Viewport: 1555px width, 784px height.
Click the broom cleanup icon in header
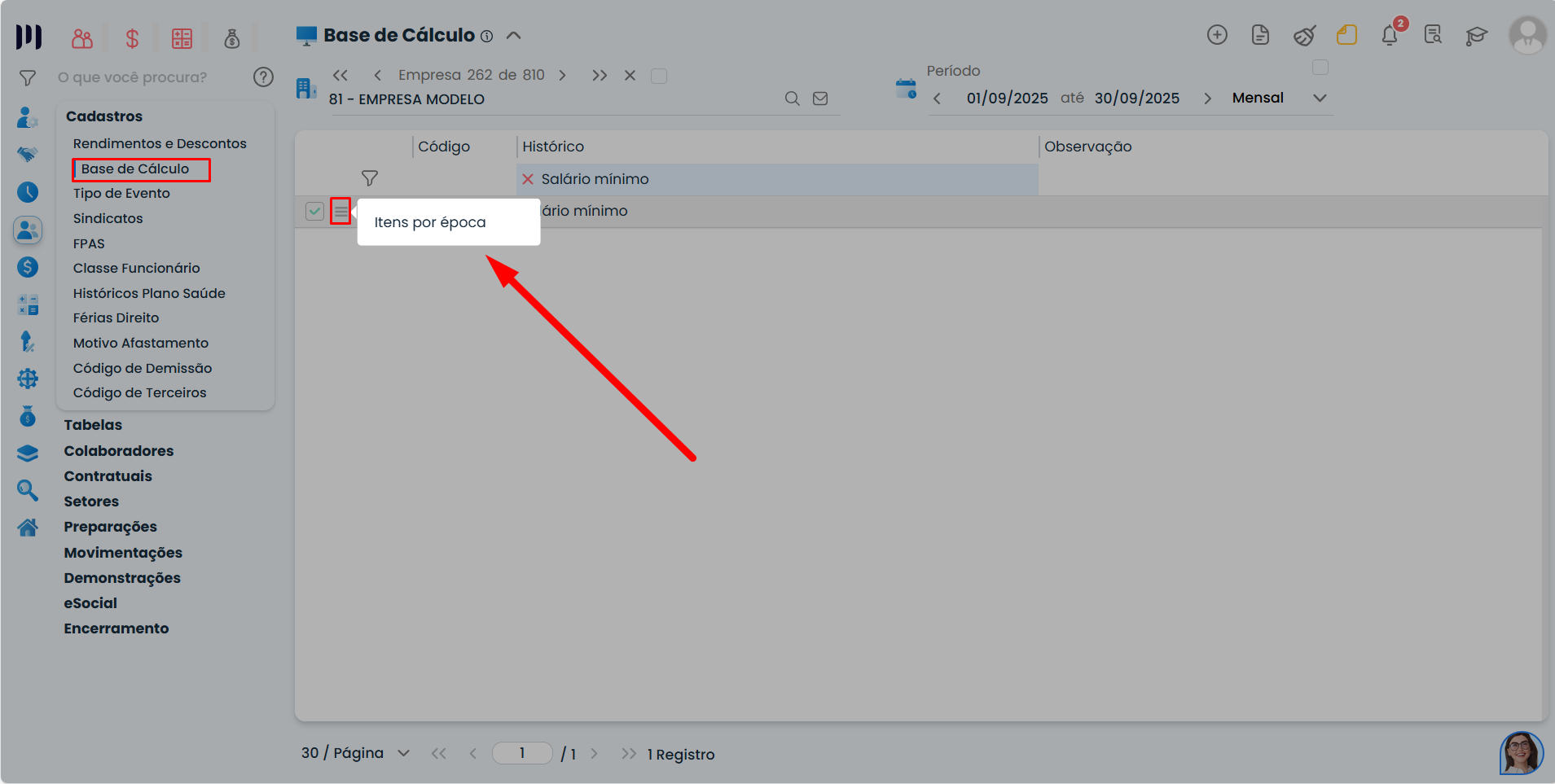[x=1304, y=35]
